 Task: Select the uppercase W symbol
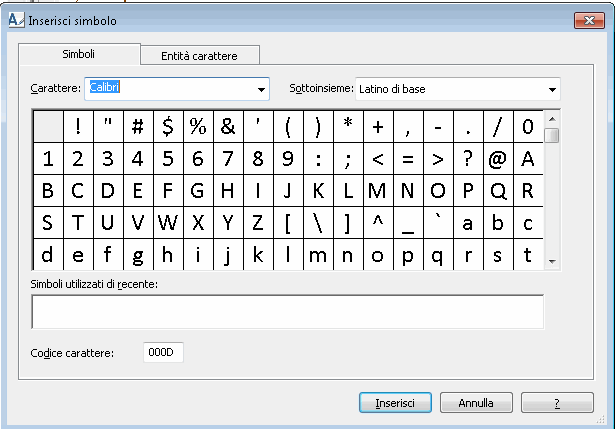[x=168, y=222]
